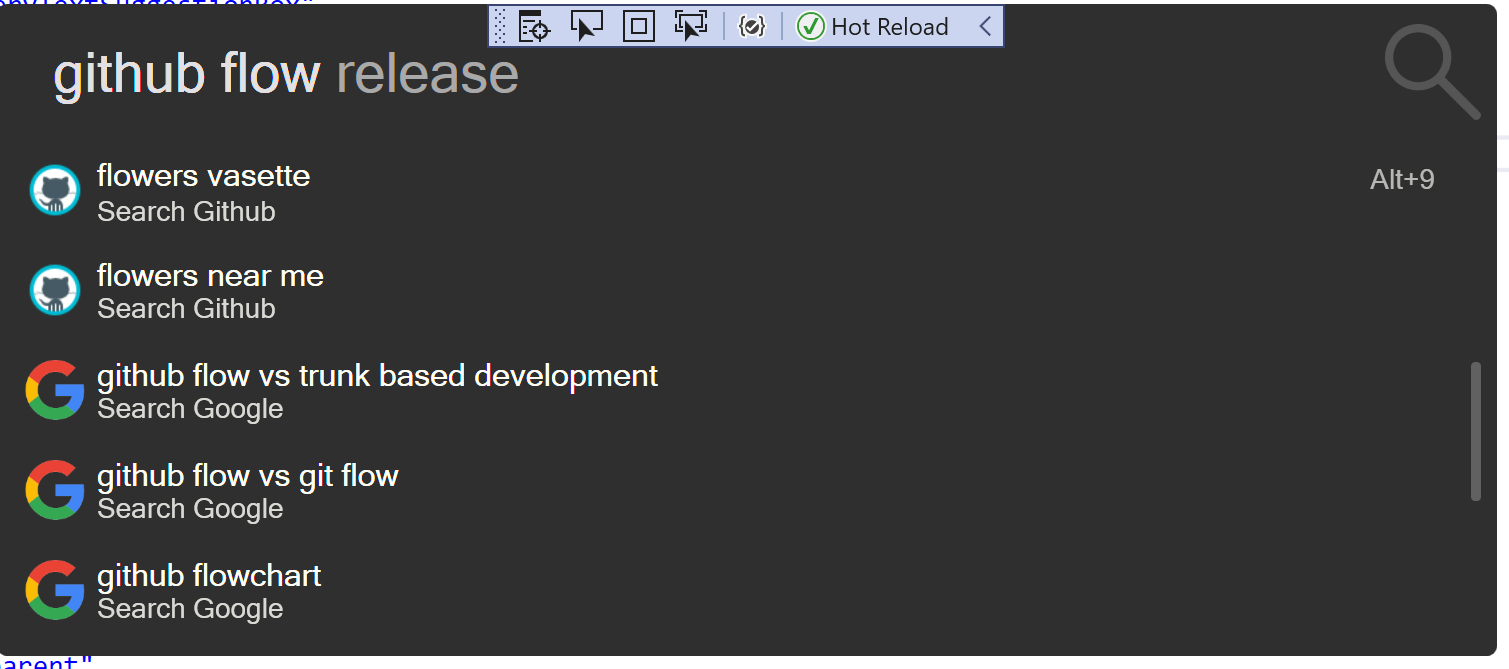Click GitHub icon beside flowers vasette
Image resolution: width=1509 pixels, height=669 pixels.
[x=55, y=190]
